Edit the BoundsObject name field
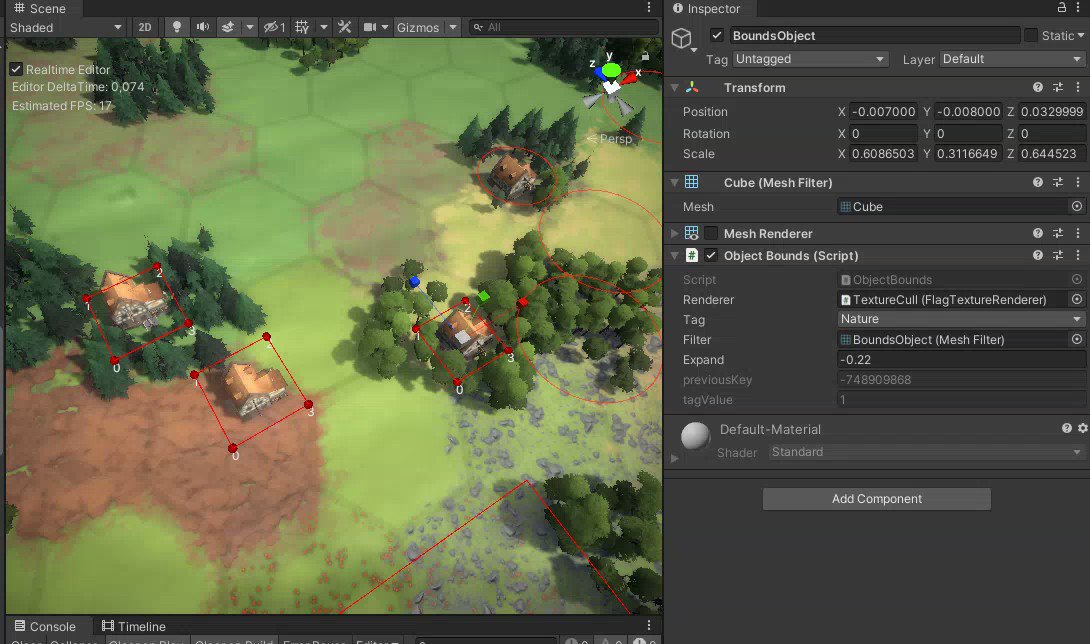Viewport: 1090px width, 644px height. pos(874,35)
